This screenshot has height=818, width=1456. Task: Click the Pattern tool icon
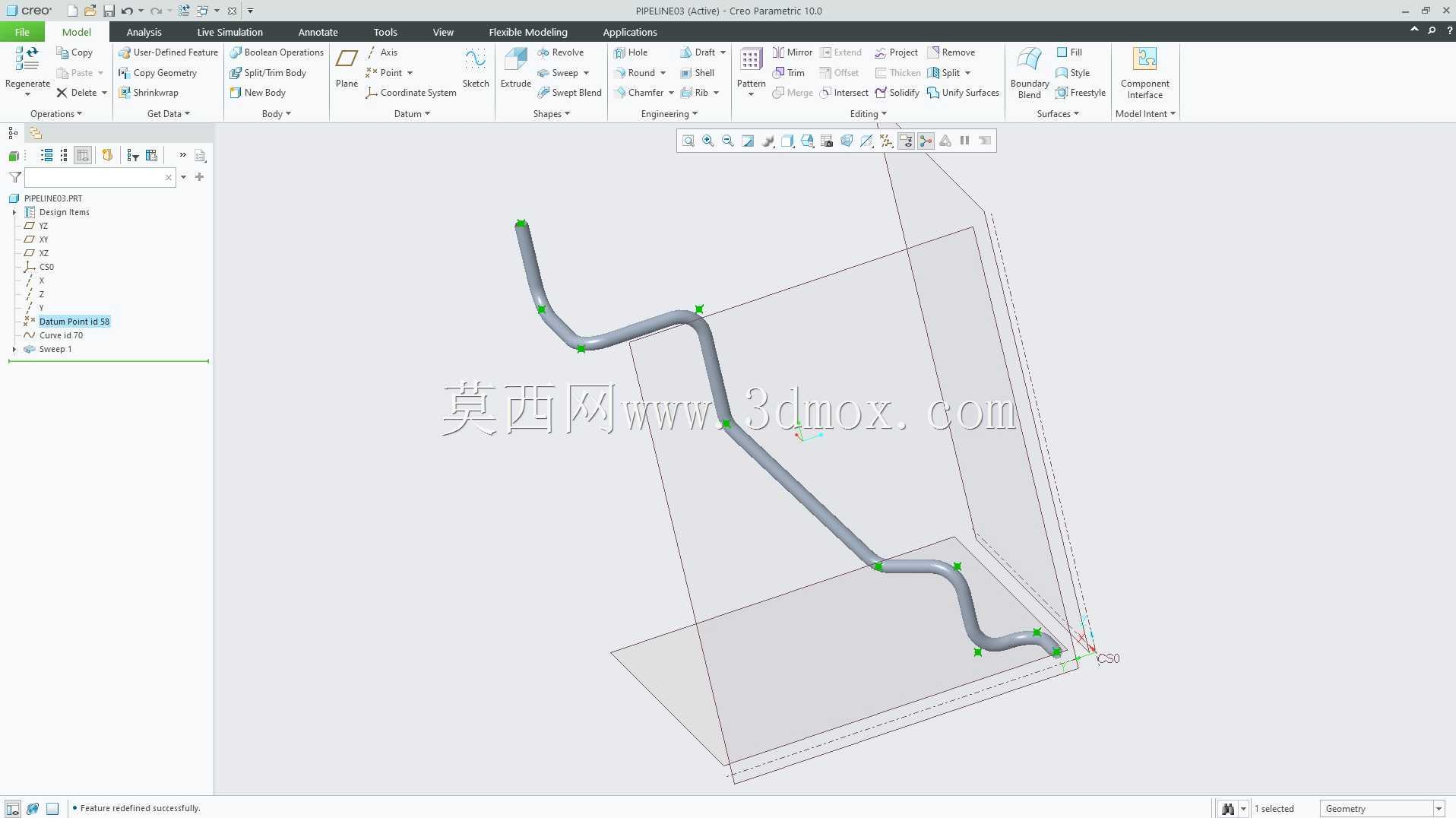pos(751,60)
